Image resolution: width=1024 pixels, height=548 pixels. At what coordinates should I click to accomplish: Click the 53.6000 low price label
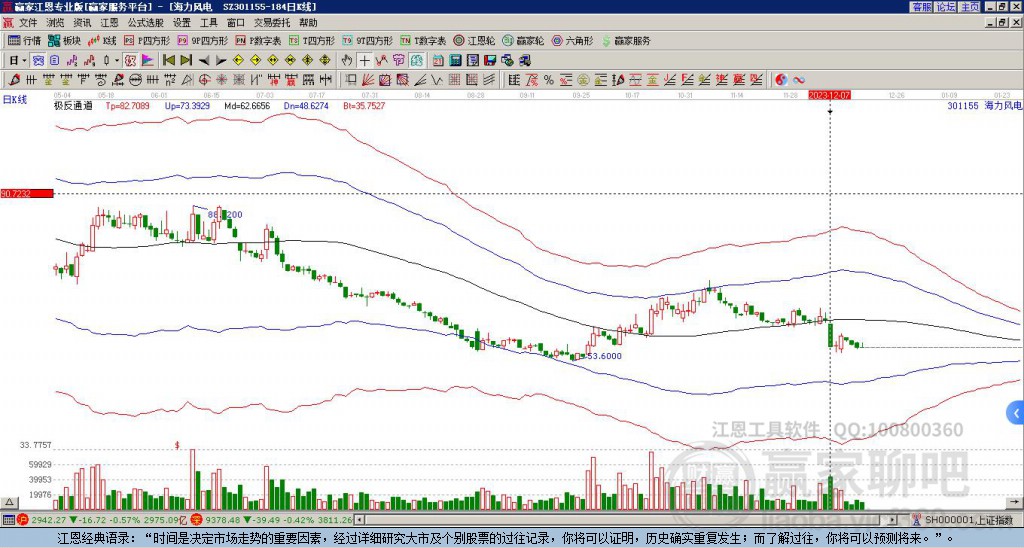click(605, 356)
